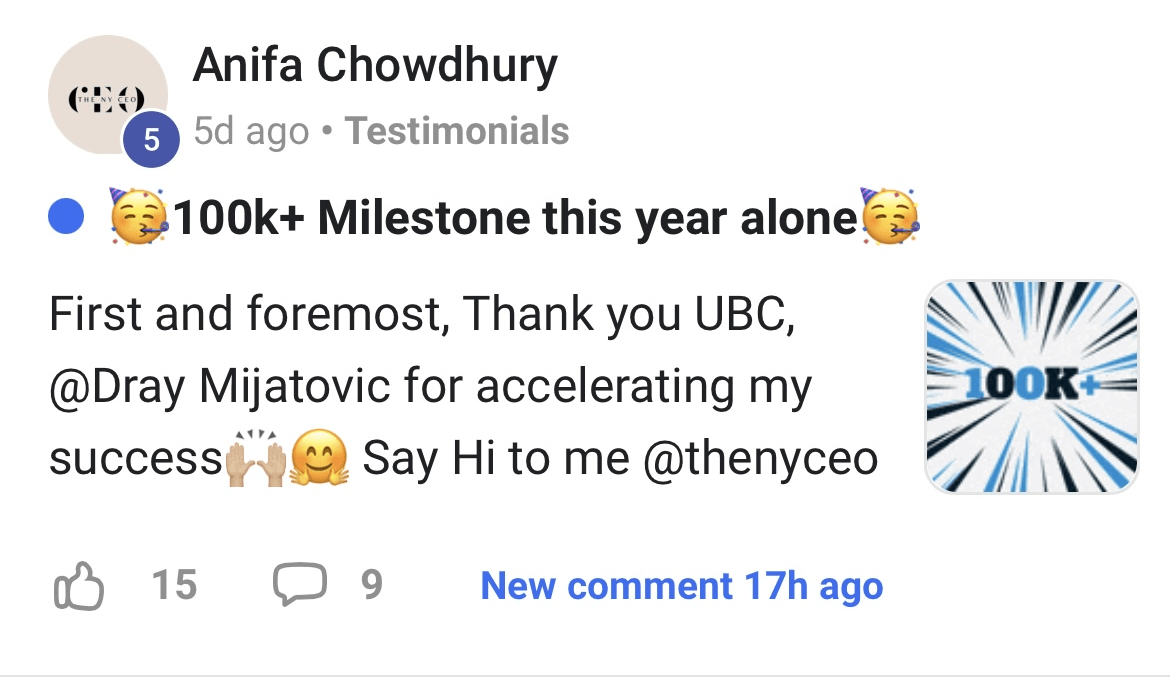Click the level 5 badge

pos(151,140)
